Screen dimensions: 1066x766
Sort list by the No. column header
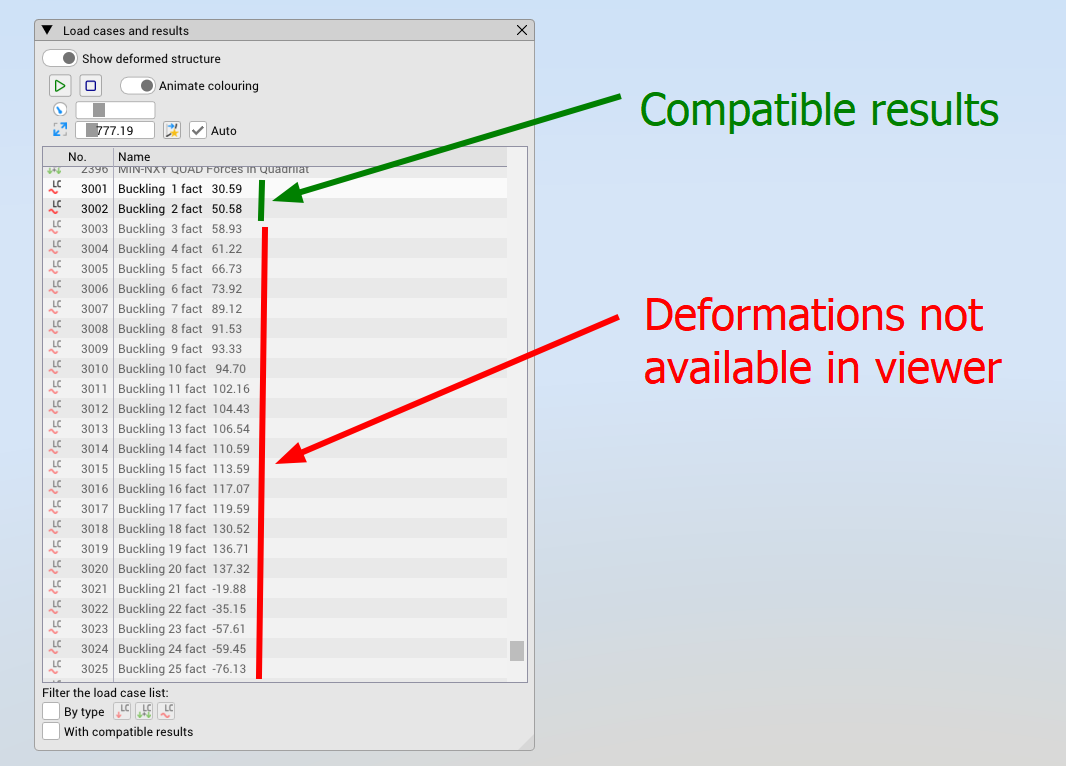coord(78,157)
